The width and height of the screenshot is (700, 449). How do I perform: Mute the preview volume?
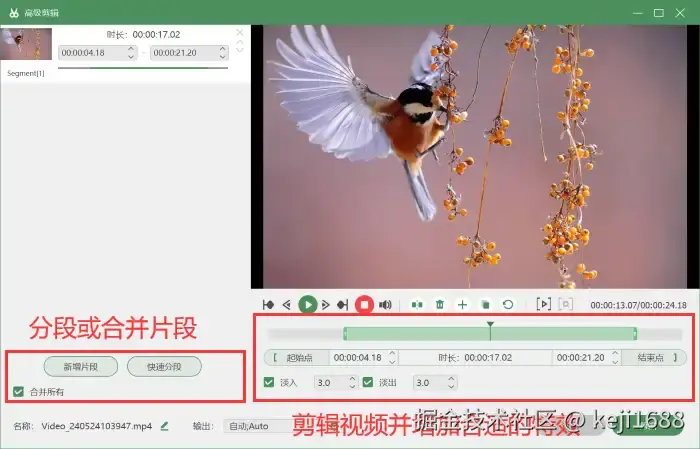point(385,305)
